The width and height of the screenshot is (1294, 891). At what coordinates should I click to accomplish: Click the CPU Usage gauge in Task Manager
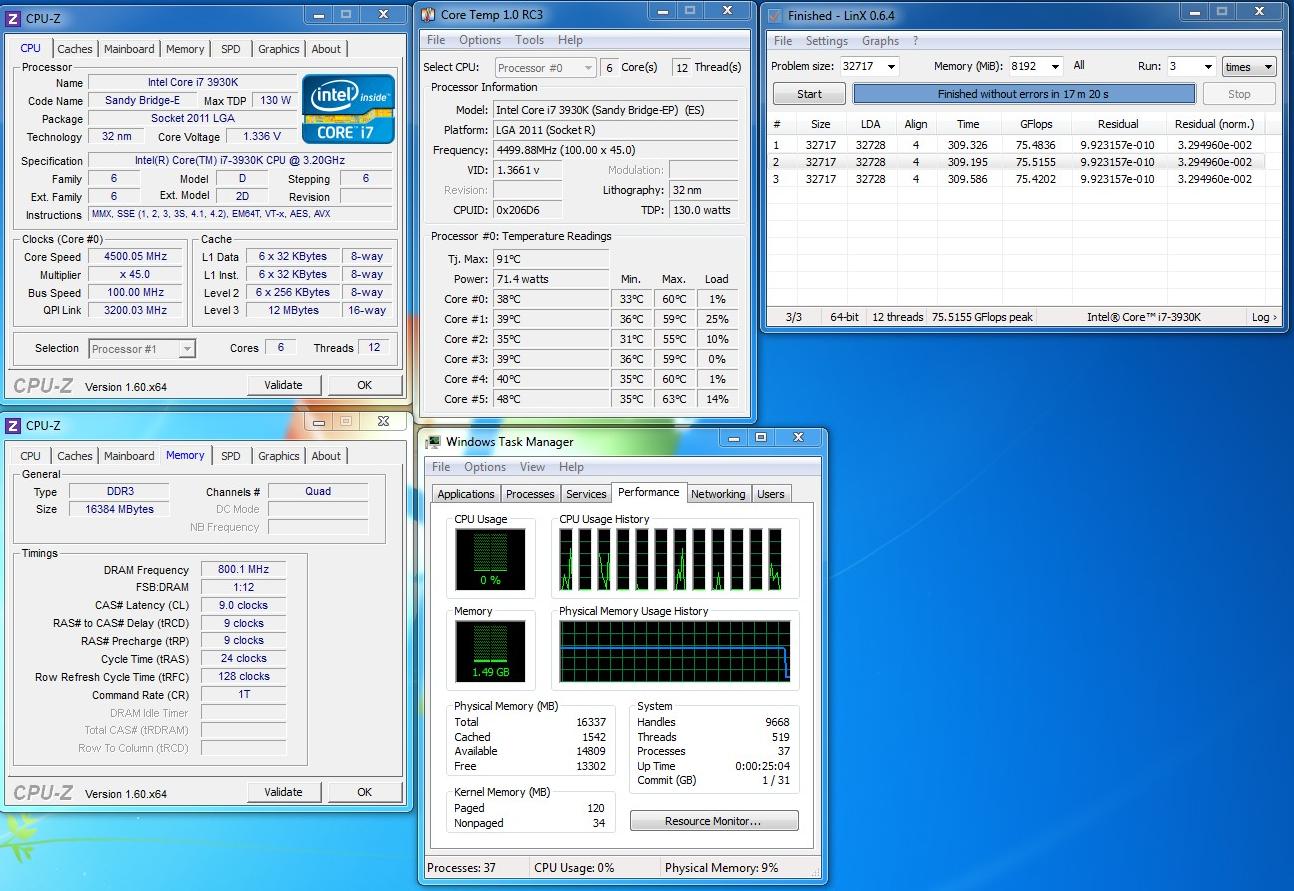pos(490,560)
